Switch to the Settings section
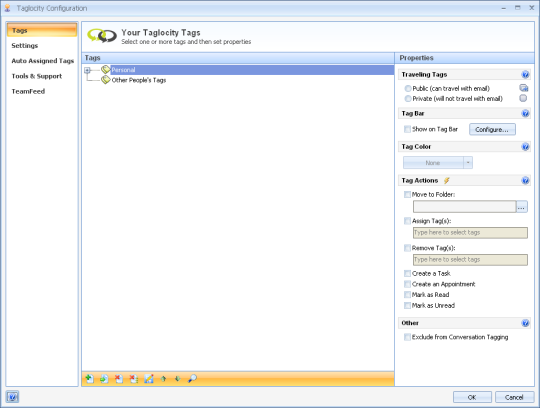540x408 pixels. [25, 45]
